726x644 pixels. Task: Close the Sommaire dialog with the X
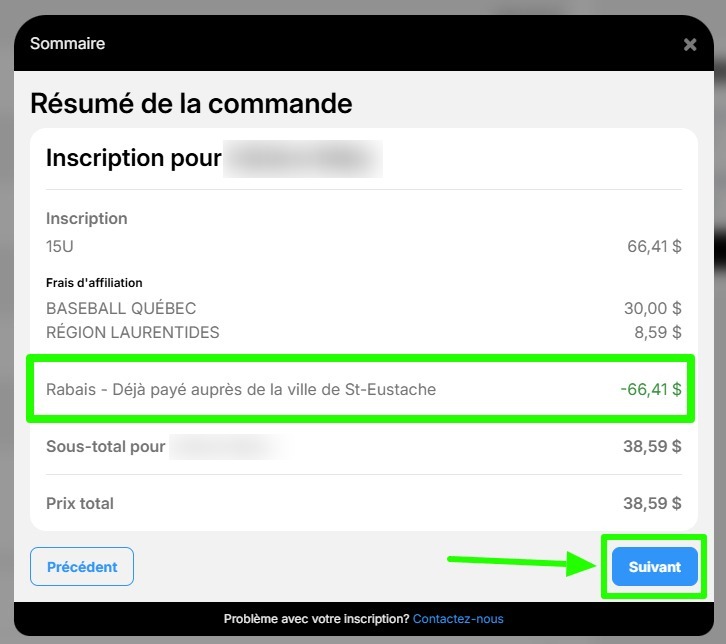(689, 45)
